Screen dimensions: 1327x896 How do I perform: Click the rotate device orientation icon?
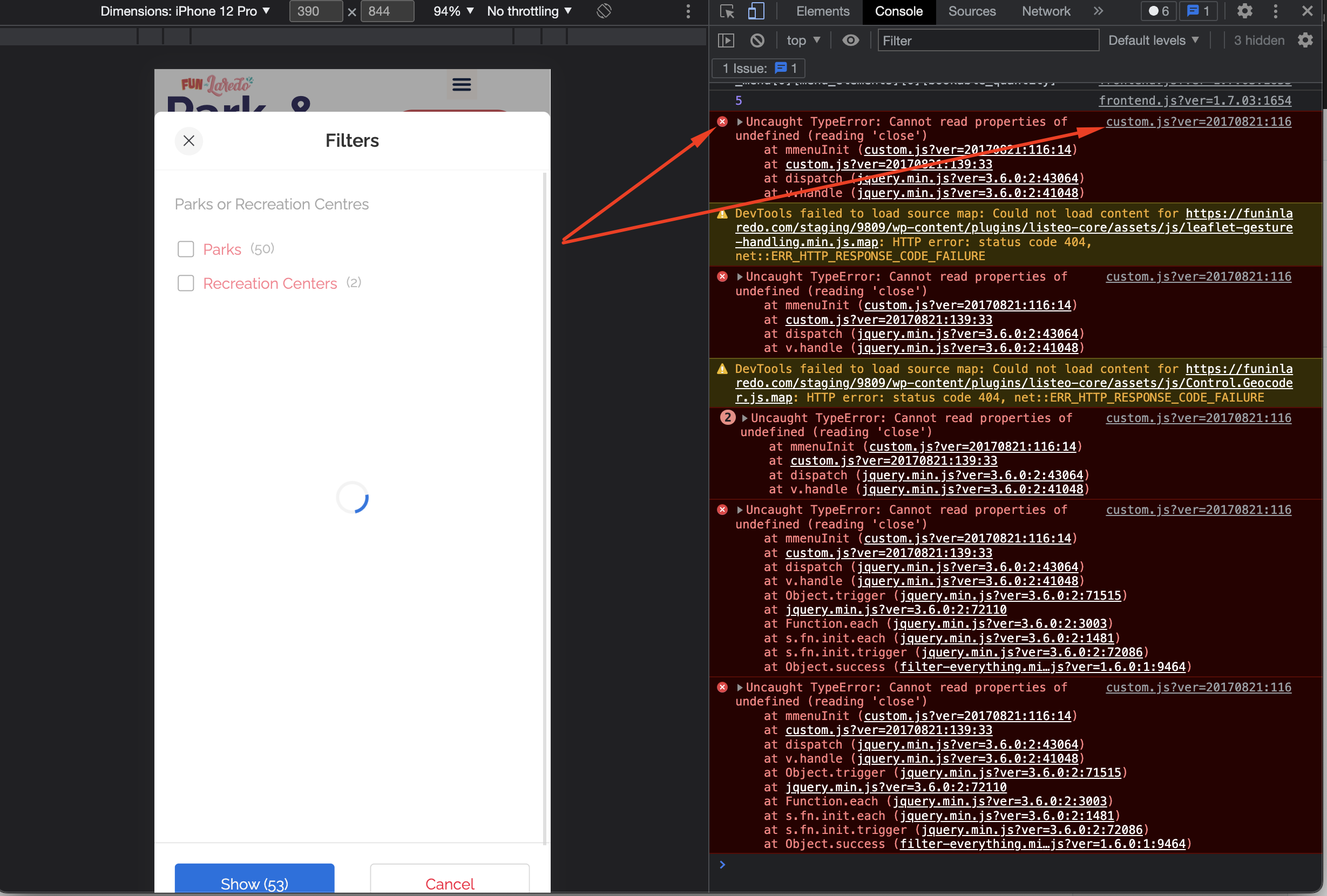[604, 11]
